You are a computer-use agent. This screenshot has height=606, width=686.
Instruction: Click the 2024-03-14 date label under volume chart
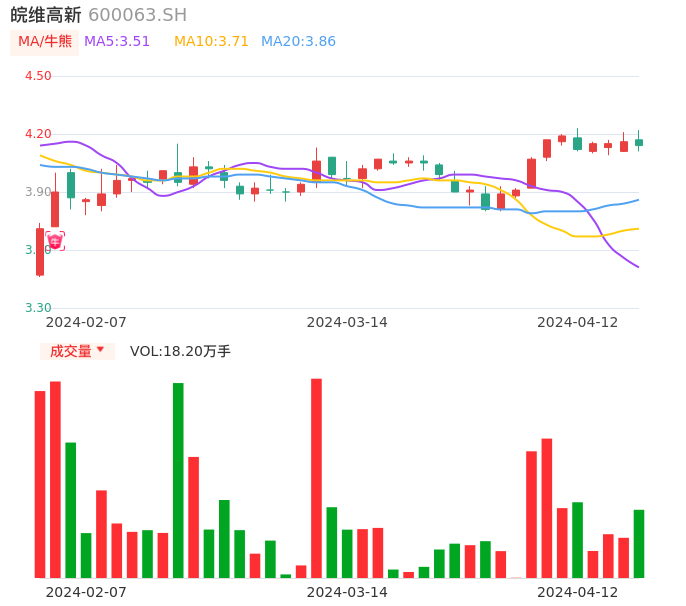point(347,592)
